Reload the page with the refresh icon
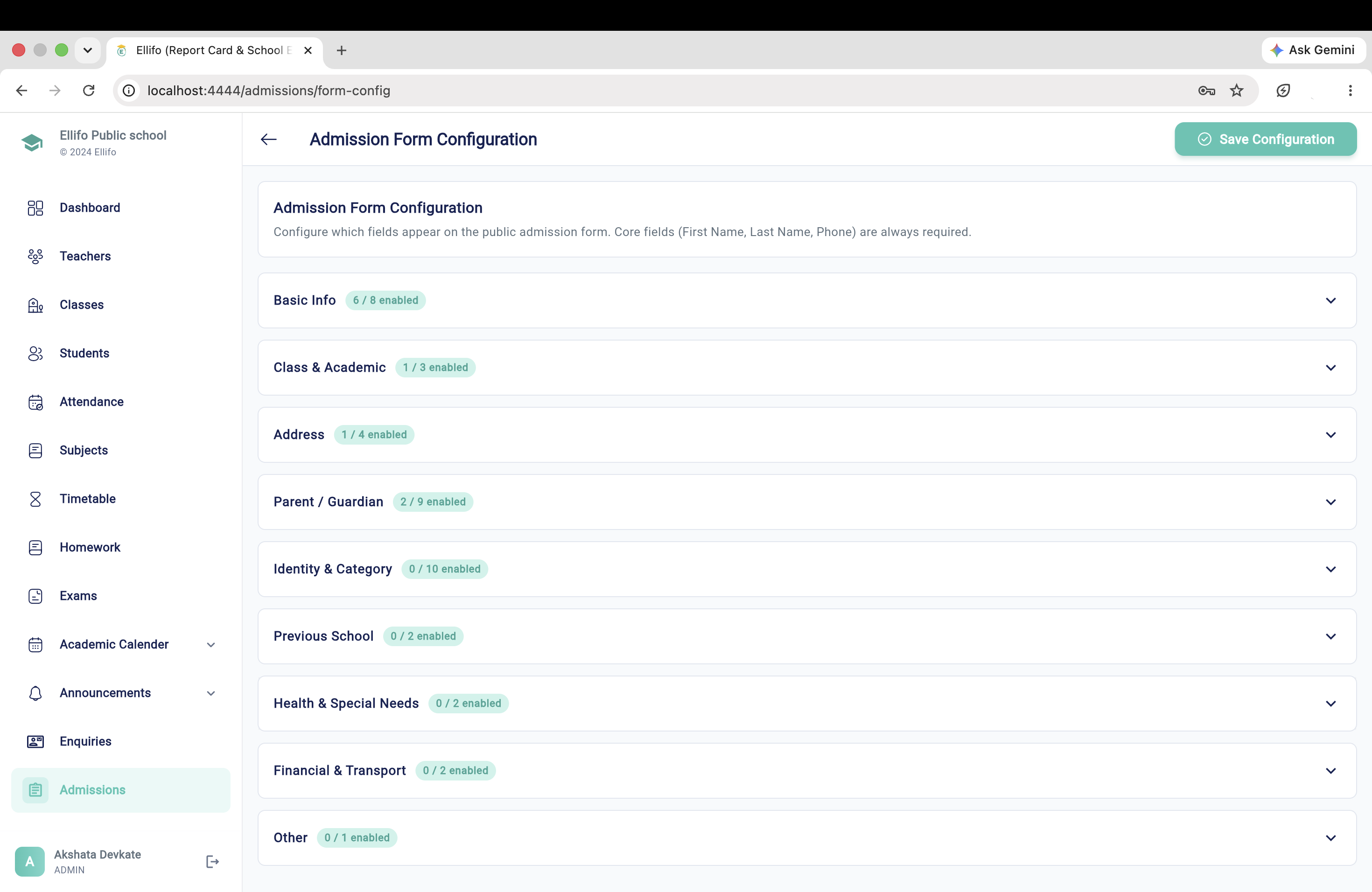 [x=89, y=91]
